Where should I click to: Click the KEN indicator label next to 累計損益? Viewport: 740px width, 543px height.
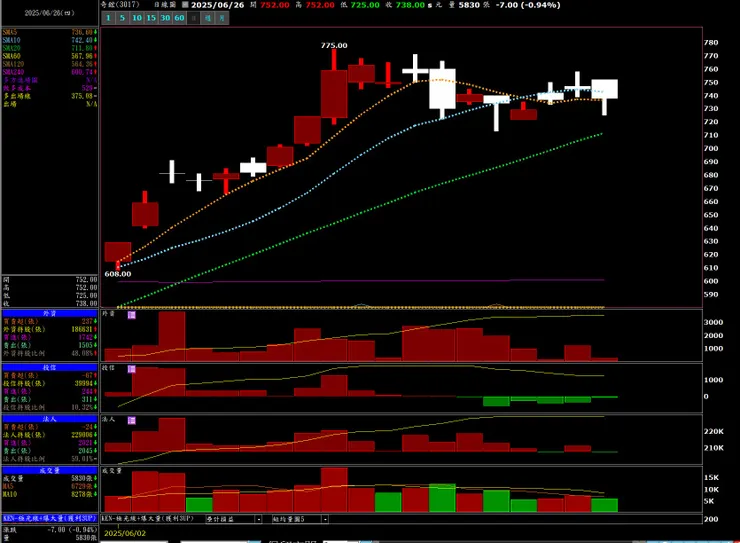click(148, 519)
